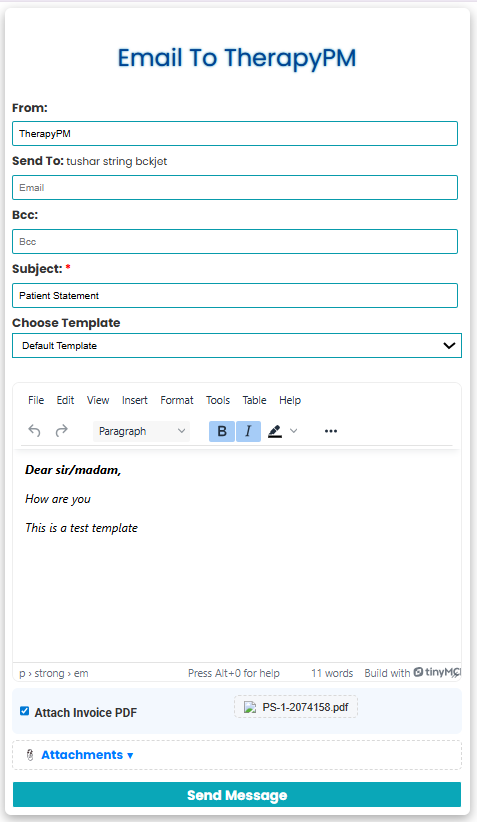The height and width of the screenshot is (822, 477).
Task: Toggle bold formatting button
Action: tap(222, 431)
